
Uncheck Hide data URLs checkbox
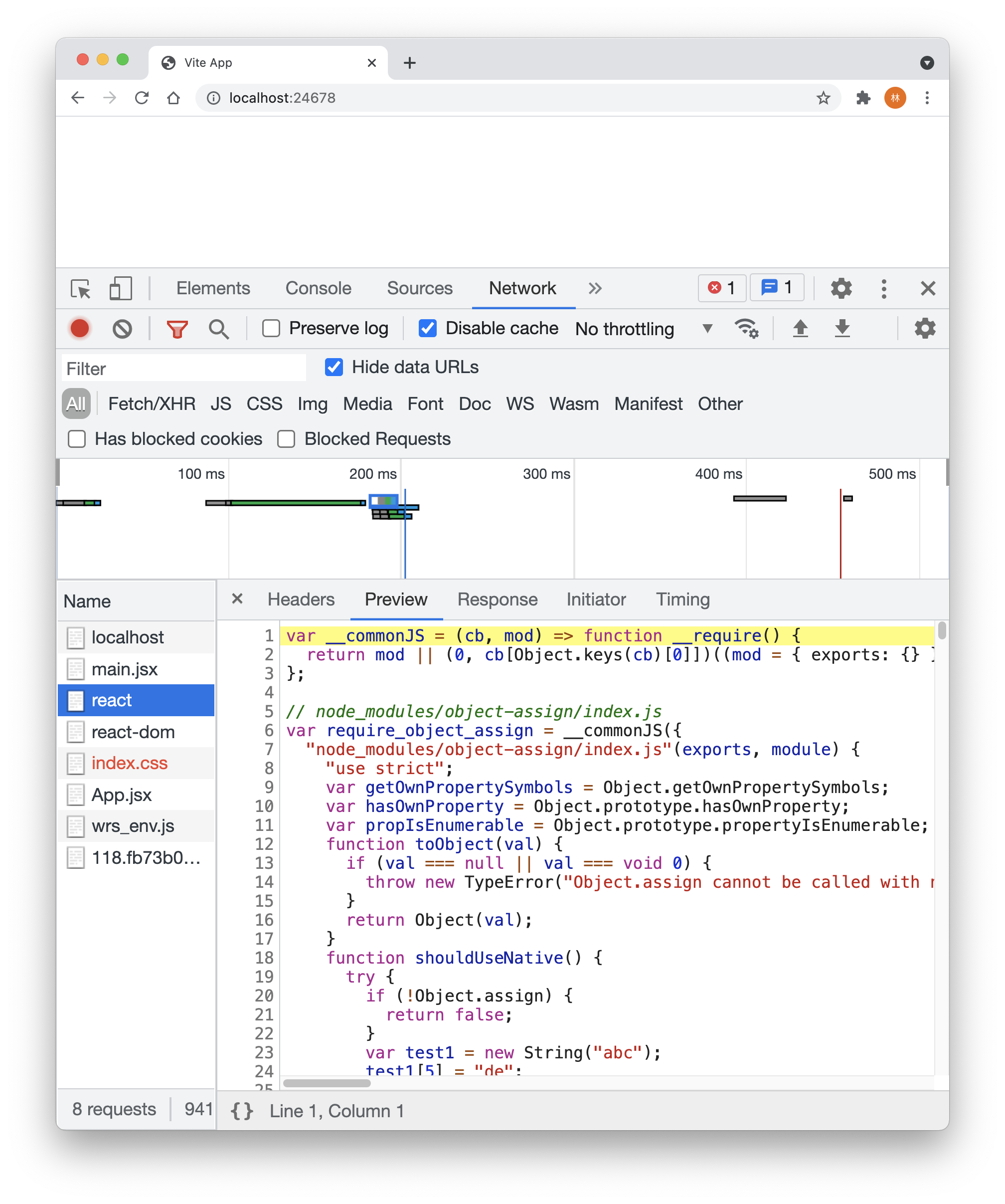334,368
